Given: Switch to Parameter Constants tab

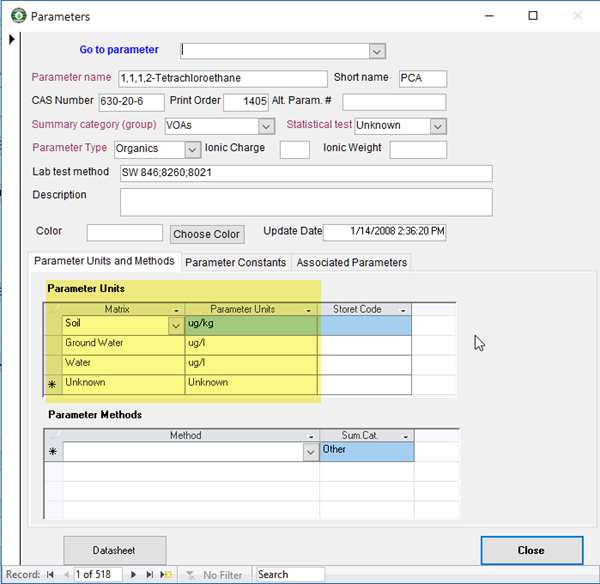Looking at the screenshot, I should (236, 263).
